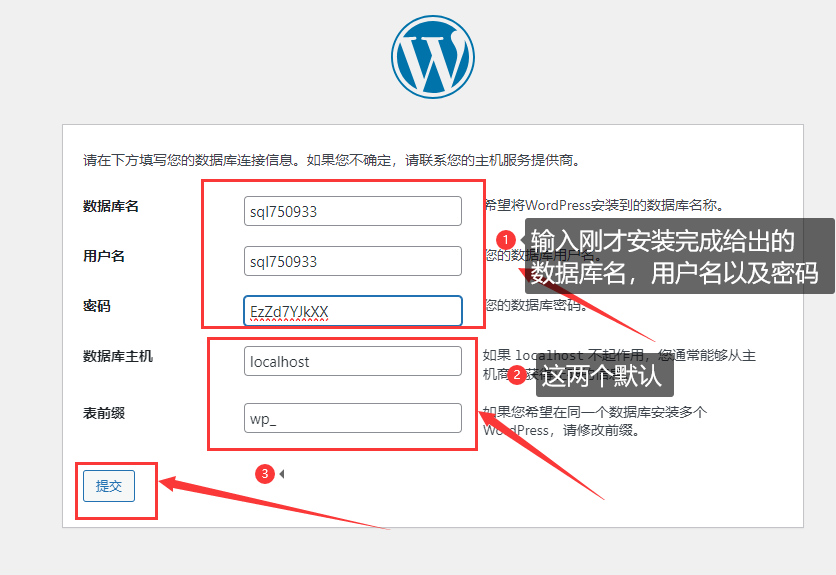836x575 pixels.
Task: Click the 密码 label
Action: 97,306
